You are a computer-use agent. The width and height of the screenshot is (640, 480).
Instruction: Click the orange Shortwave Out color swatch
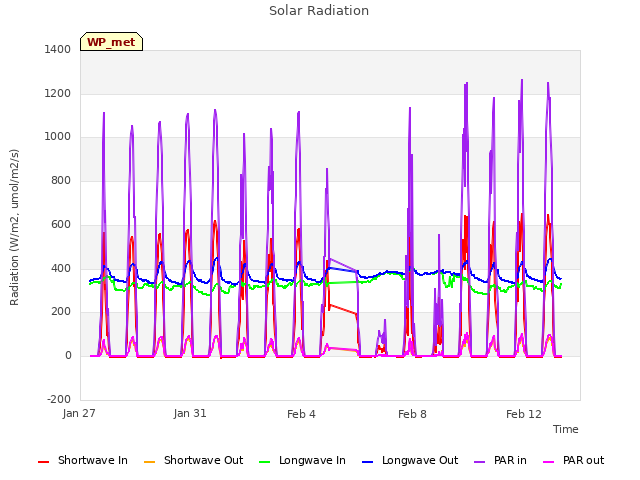pyautogui.click(x=150, y=462)
